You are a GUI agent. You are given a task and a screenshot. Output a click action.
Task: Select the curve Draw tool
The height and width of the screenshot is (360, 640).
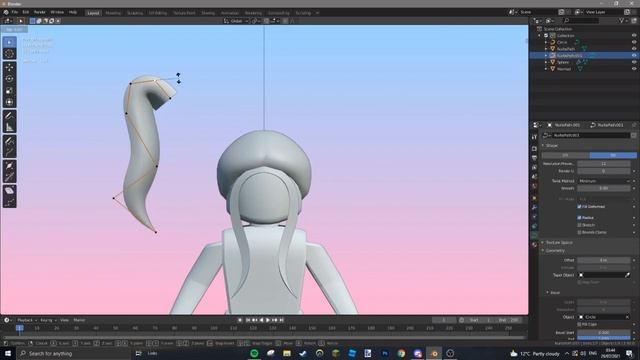pyautogui.click(x=9, y=141)
